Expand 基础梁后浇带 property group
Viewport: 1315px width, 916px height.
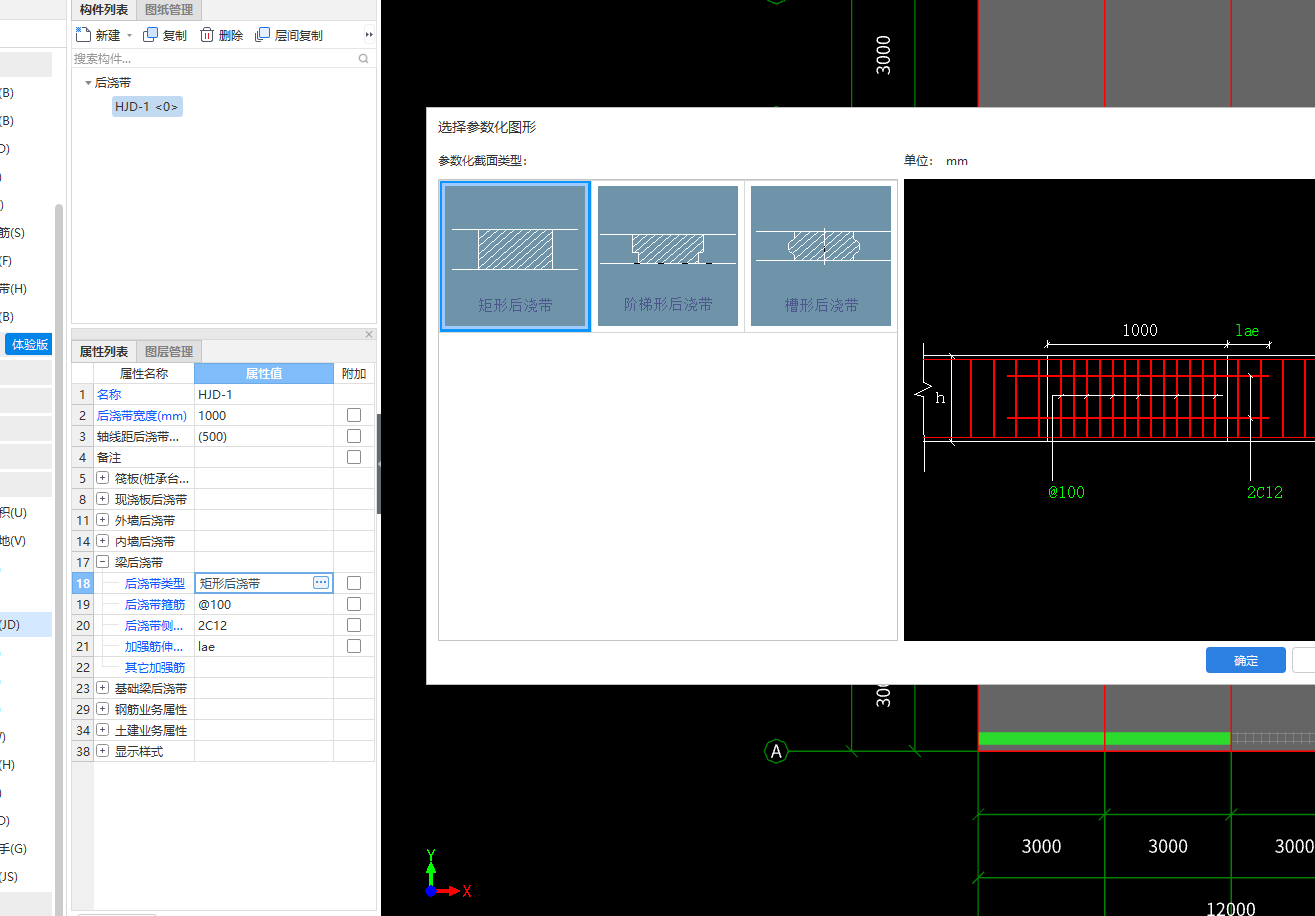[102, 688]
